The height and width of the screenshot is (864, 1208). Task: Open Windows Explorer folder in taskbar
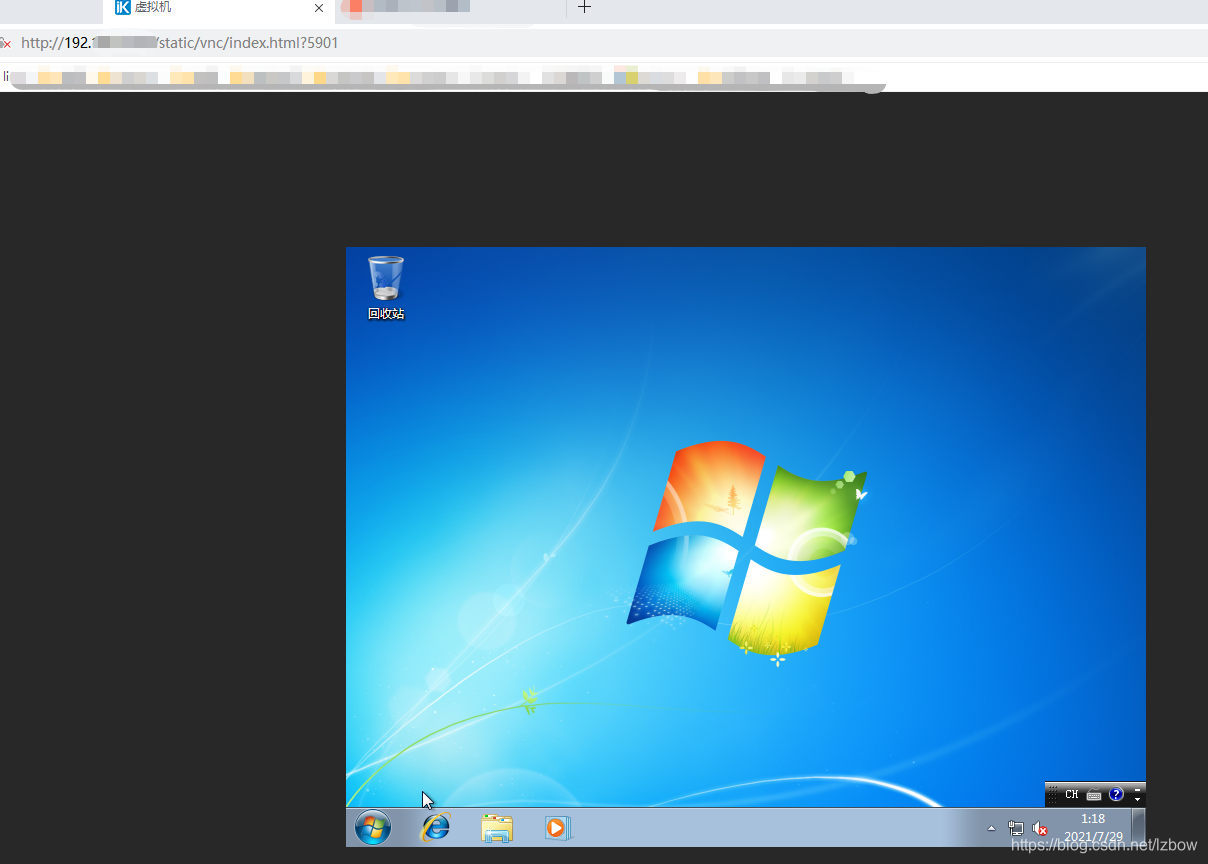pos(497,828)
